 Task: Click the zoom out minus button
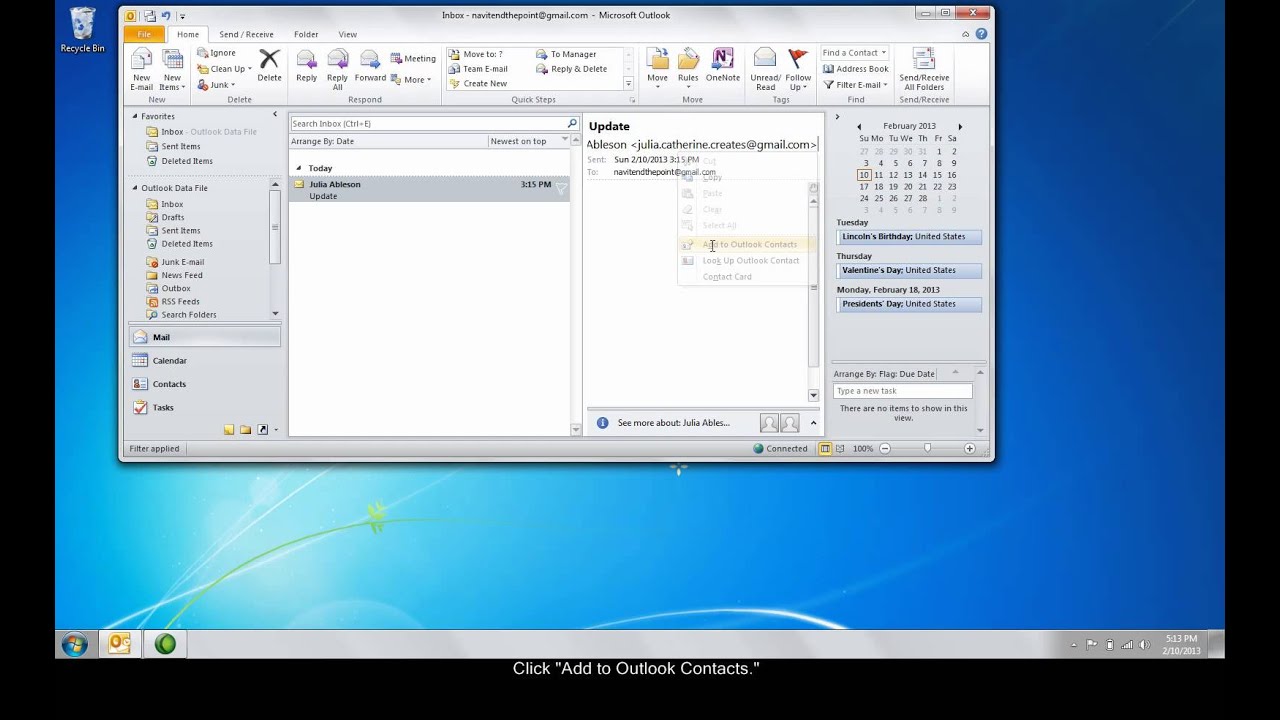click(x=885, y=449)
